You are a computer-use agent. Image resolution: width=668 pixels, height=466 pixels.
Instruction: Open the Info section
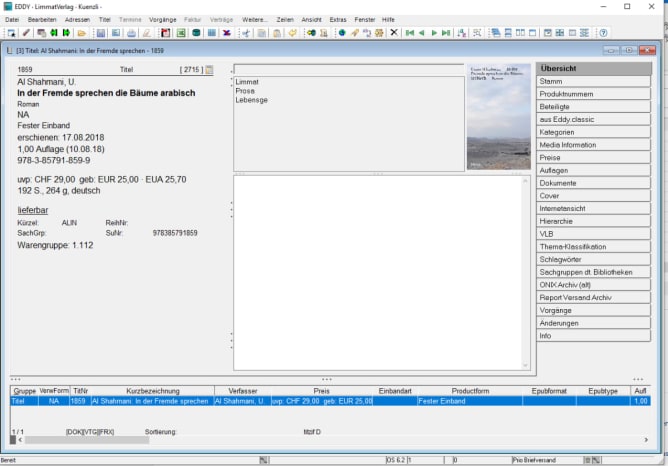(x=593, y=336)
